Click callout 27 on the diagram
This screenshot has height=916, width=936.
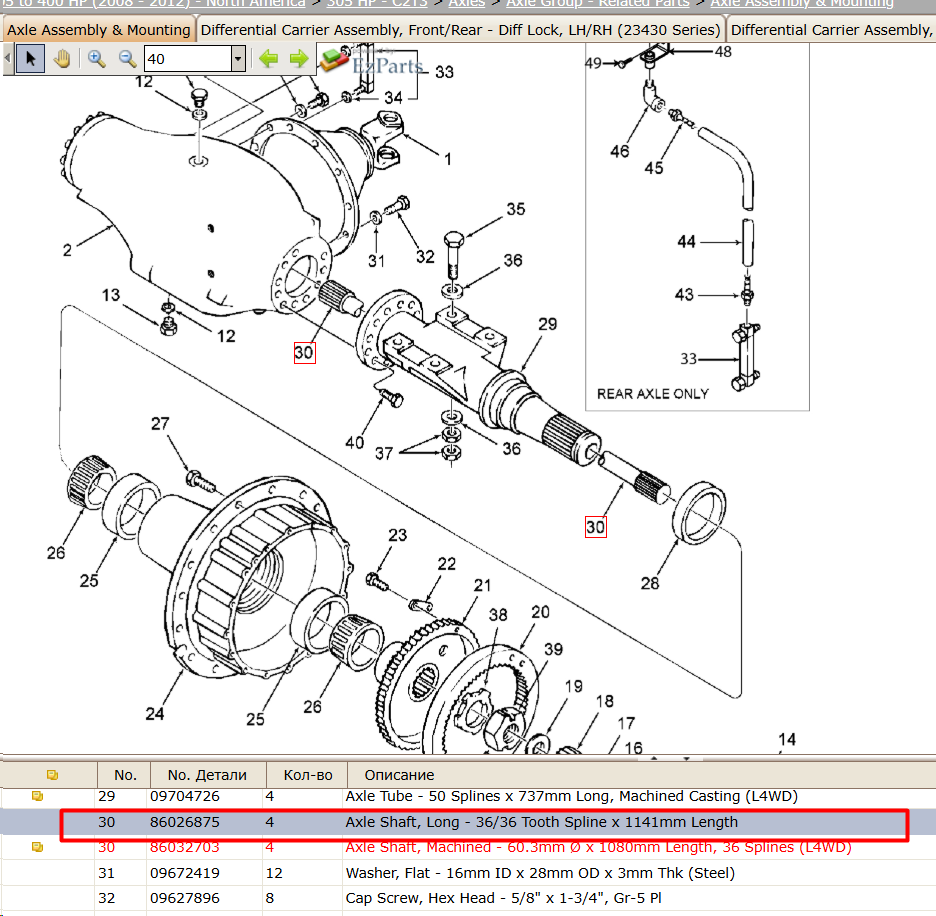pyautogui.click(x=160, y=424)
